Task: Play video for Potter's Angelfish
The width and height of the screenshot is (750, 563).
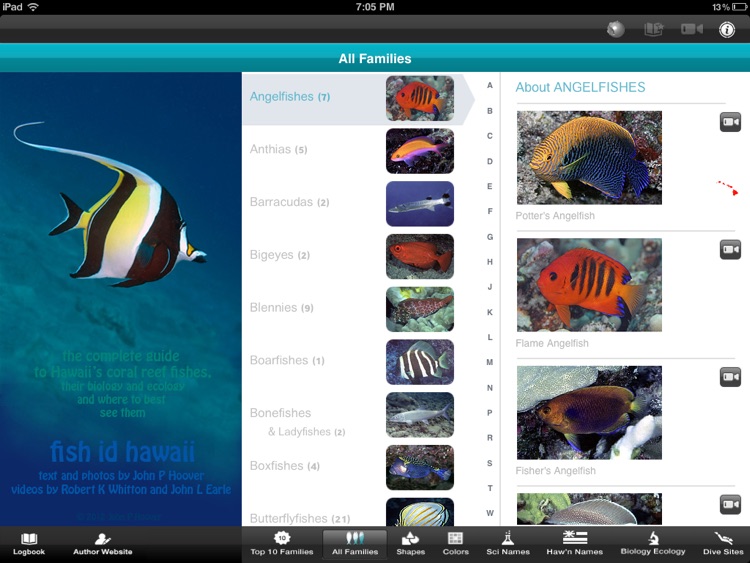Action: click(730, 122)
